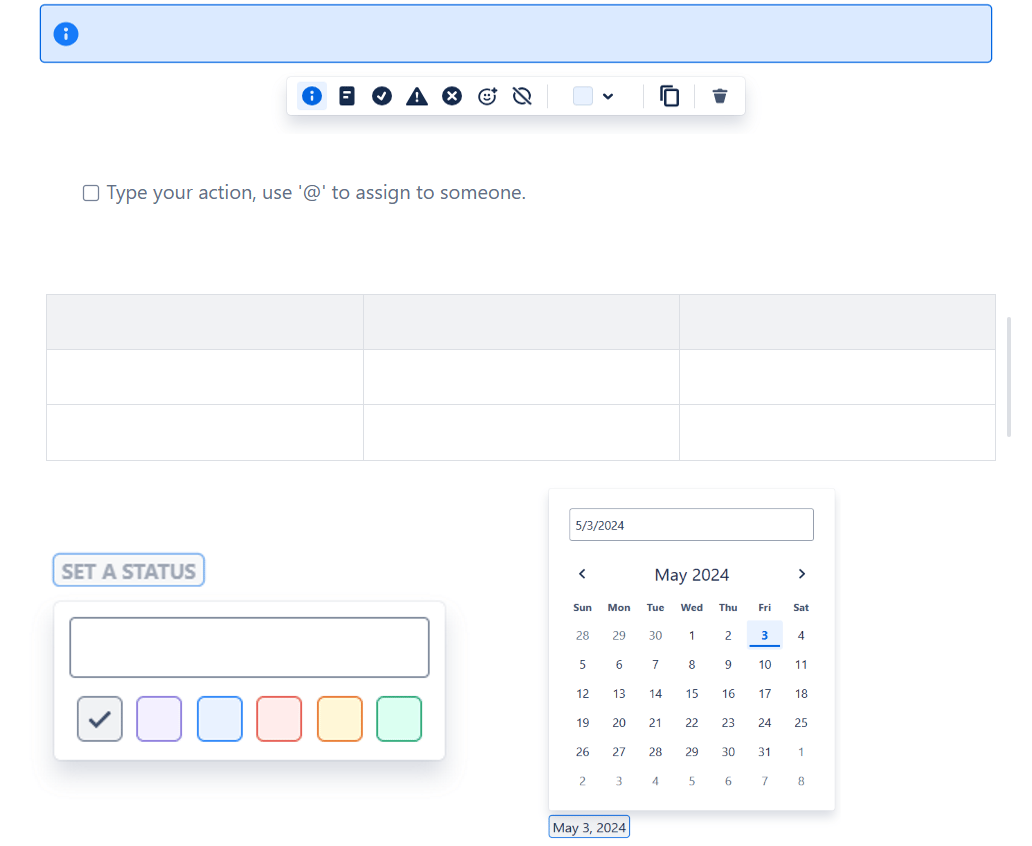Focus the status text input field
This screenshot has height=846, width=1032.
coord(249,647)
